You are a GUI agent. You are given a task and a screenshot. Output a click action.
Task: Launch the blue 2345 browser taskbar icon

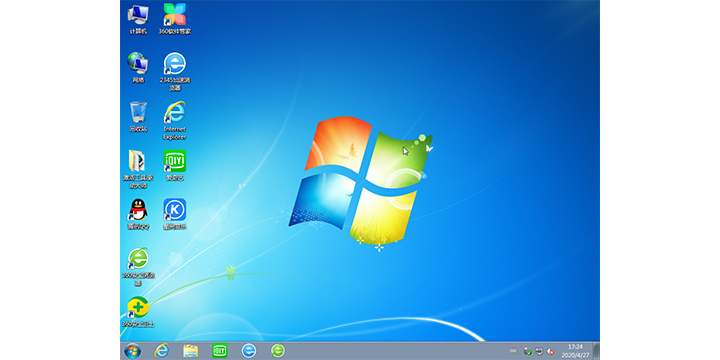249,351
